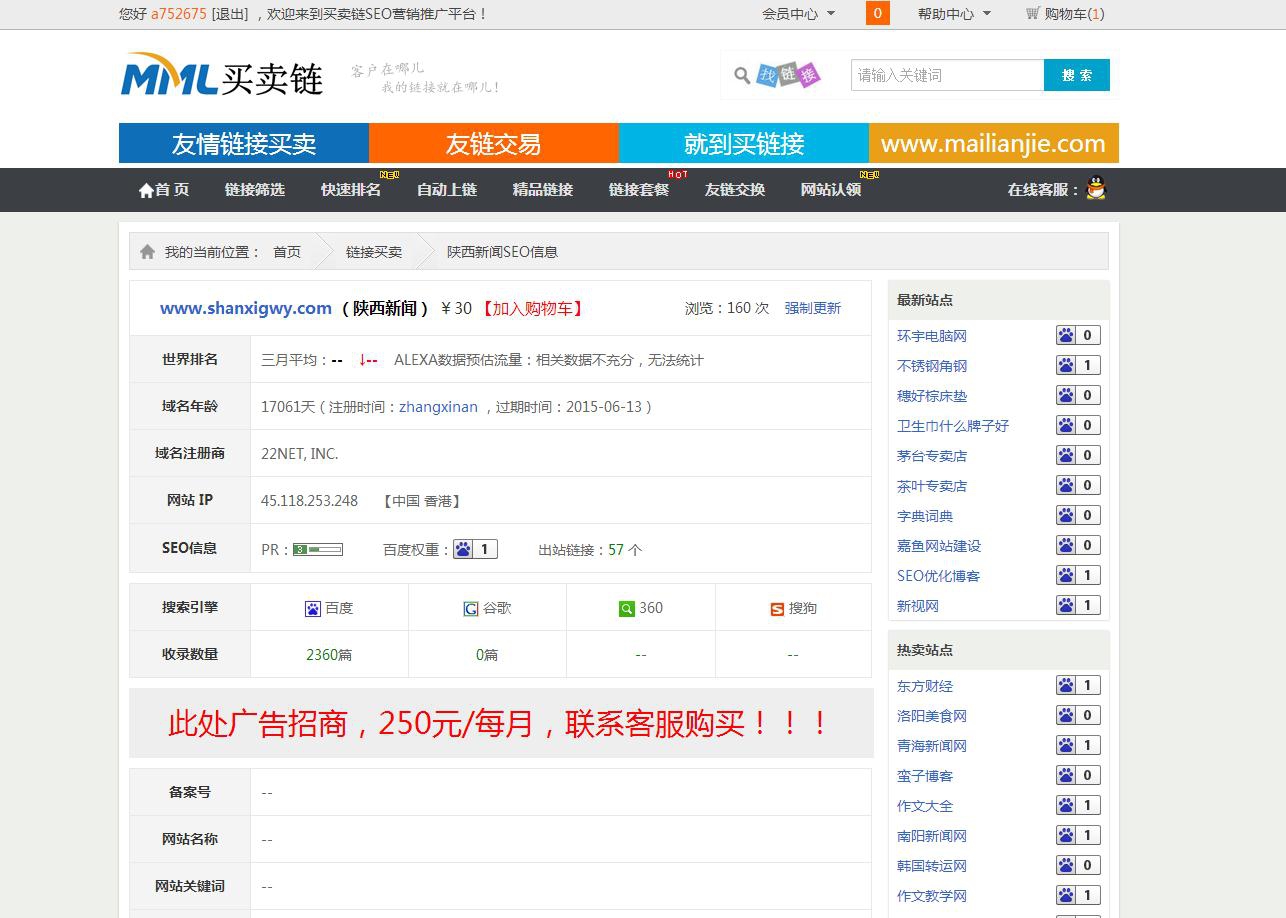Click the www.mailianjie.com yellow banner

994,143
